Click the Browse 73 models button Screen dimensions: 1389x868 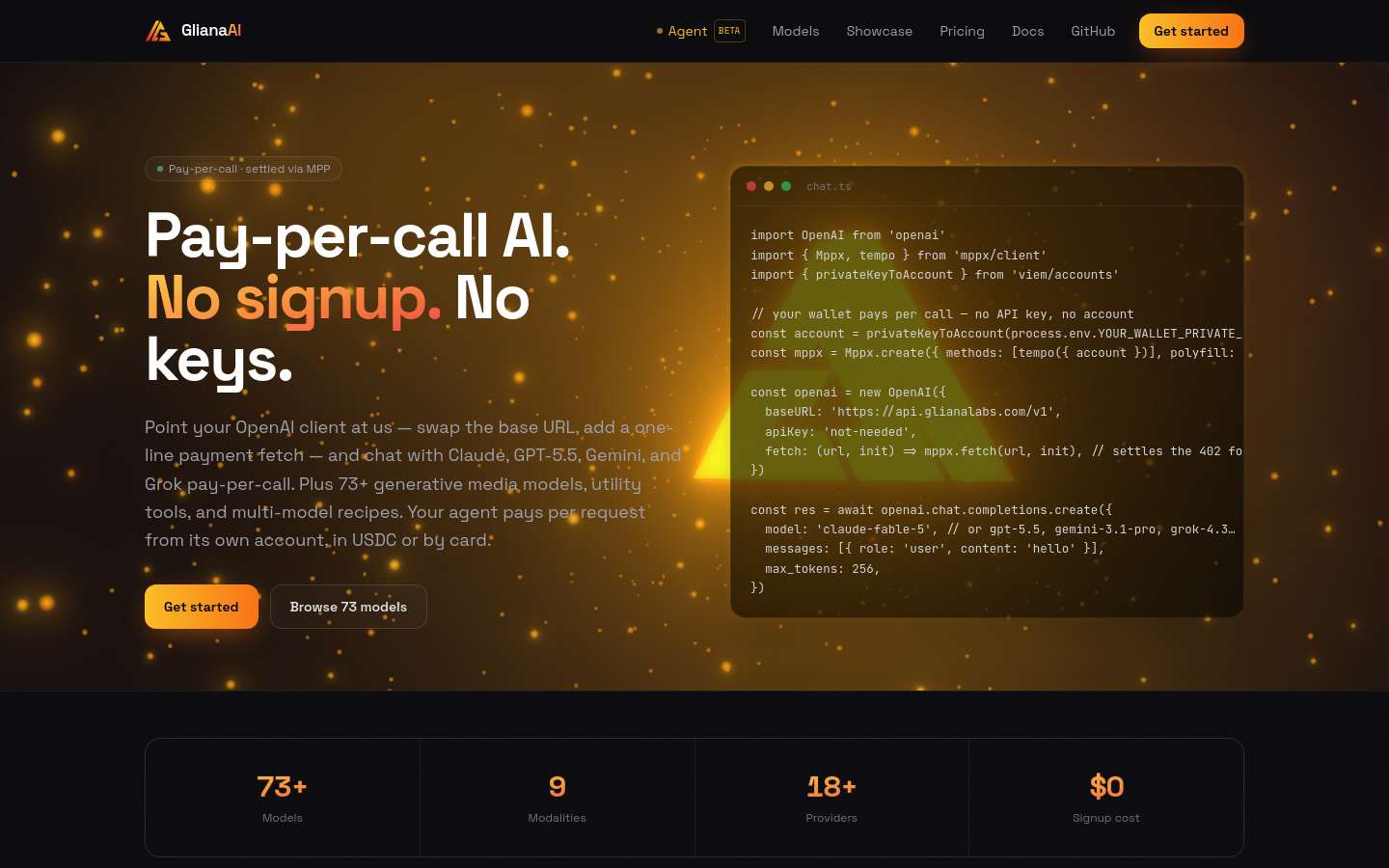tap(348, 607)
